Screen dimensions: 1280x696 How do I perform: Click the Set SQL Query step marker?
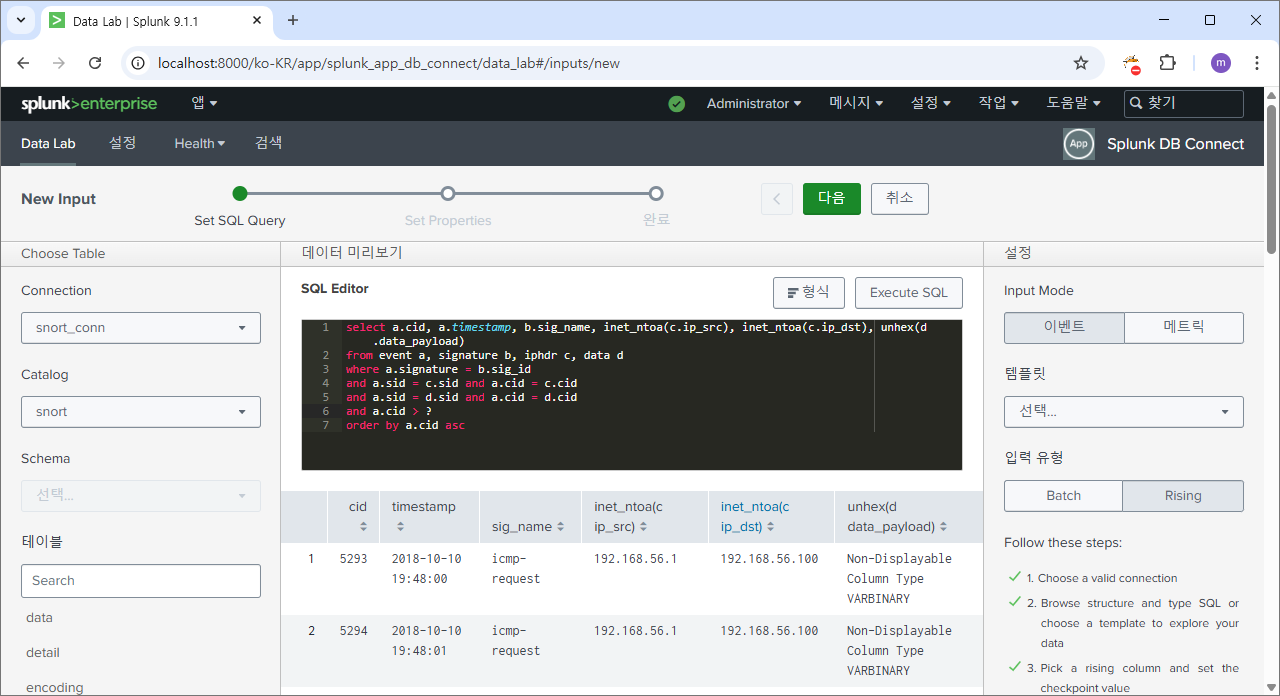(240, 194)
